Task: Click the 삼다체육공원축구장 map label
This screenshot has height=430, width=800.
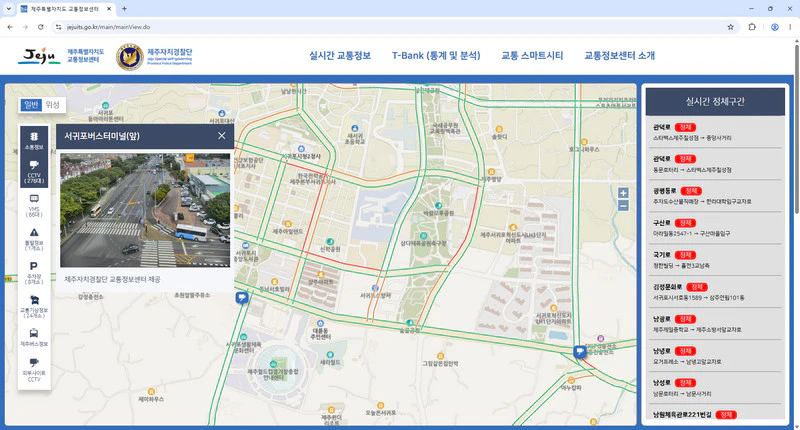Action: click(423, 243)
